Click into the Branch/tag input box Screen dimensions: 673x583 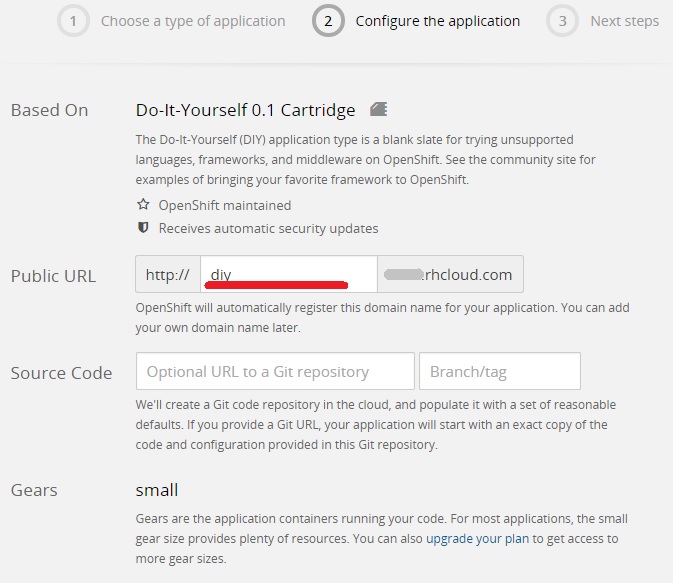click(x=499, y=371)
